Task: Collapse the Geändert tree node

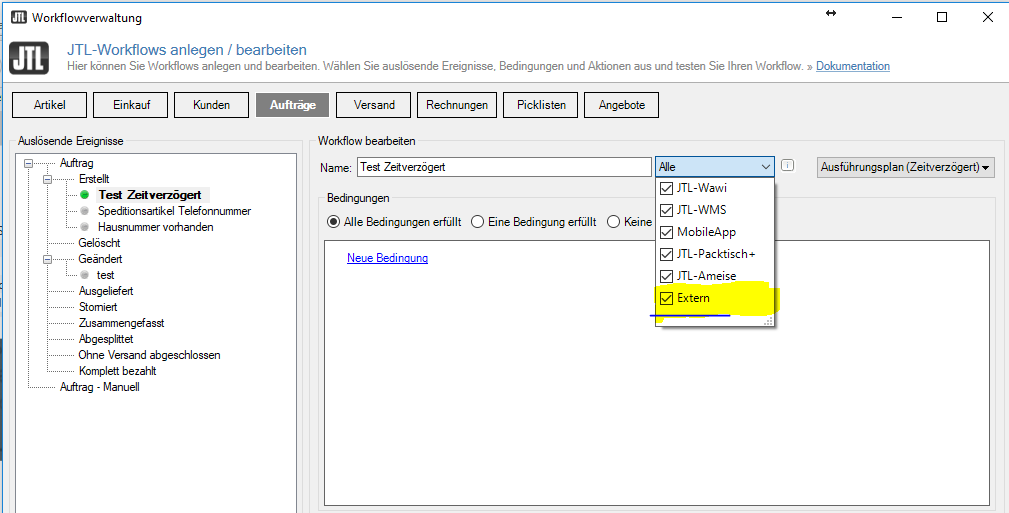Action: click(47, 259)
